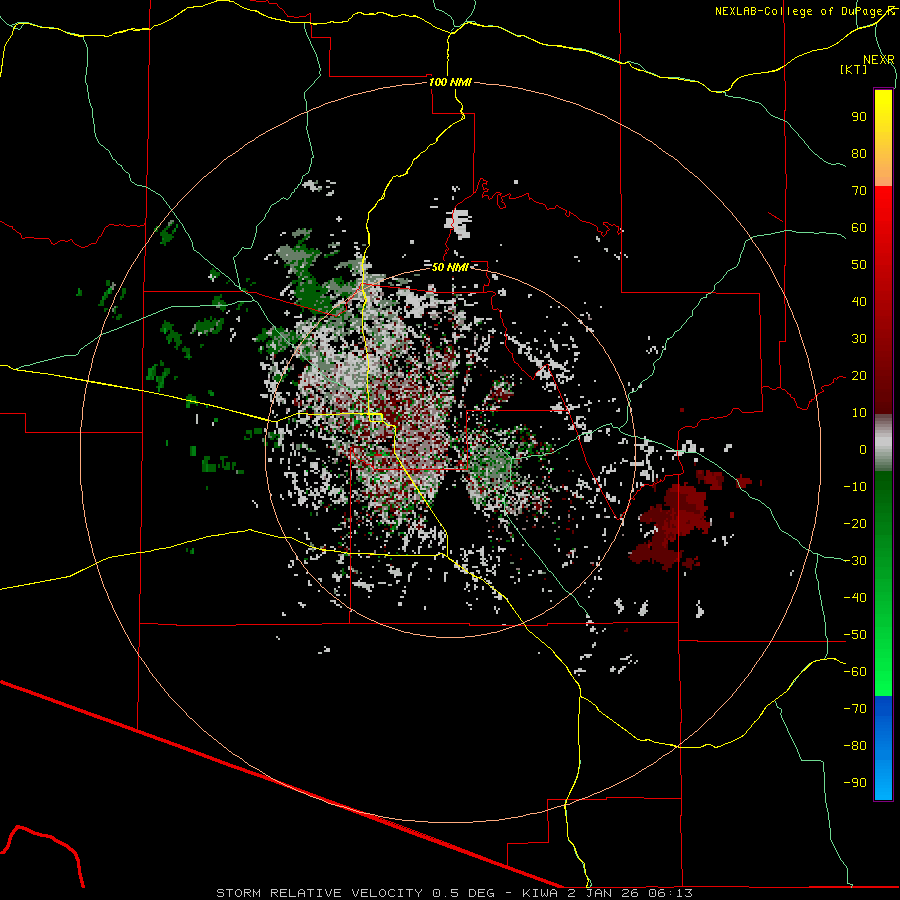Click the [KT] units label
The image size is (900, 900).
[x=854, y=69]
